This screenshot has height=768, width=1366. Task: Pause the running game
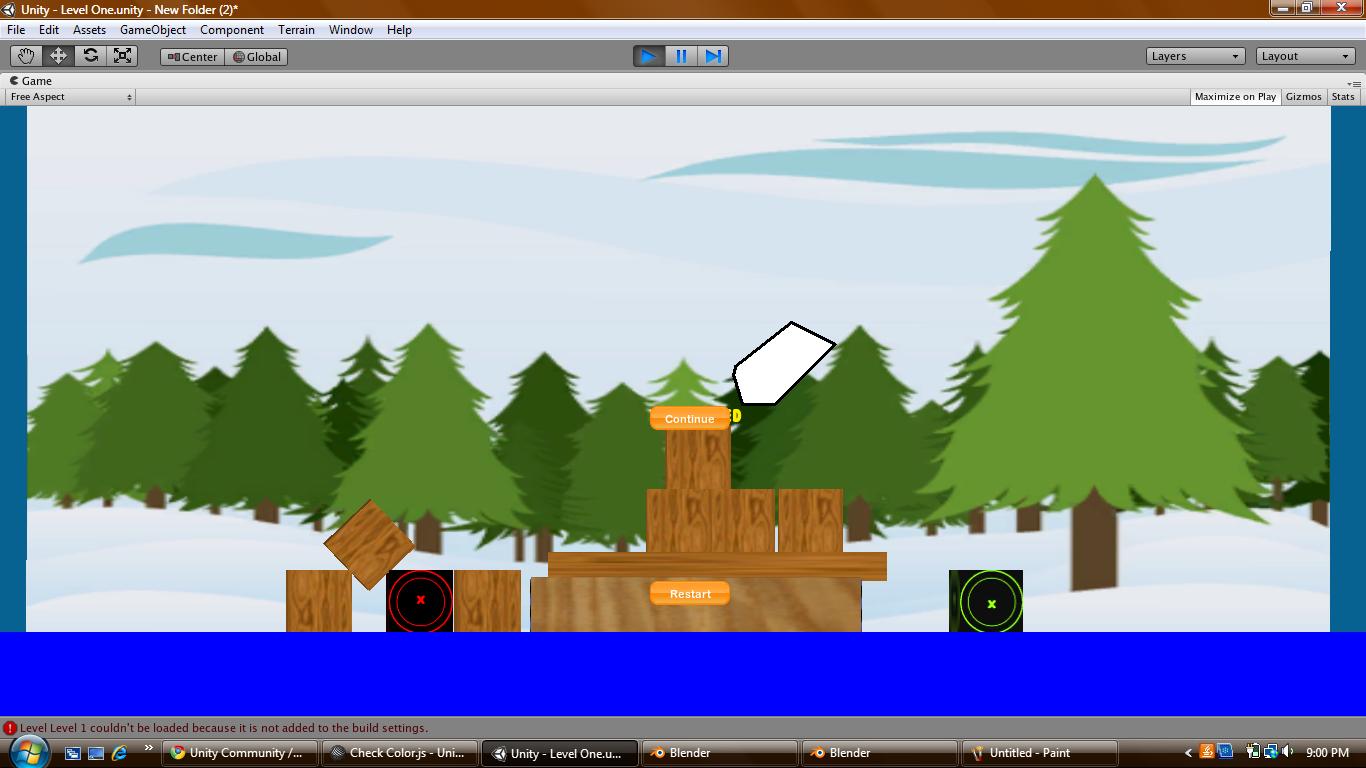pos(680,56)
